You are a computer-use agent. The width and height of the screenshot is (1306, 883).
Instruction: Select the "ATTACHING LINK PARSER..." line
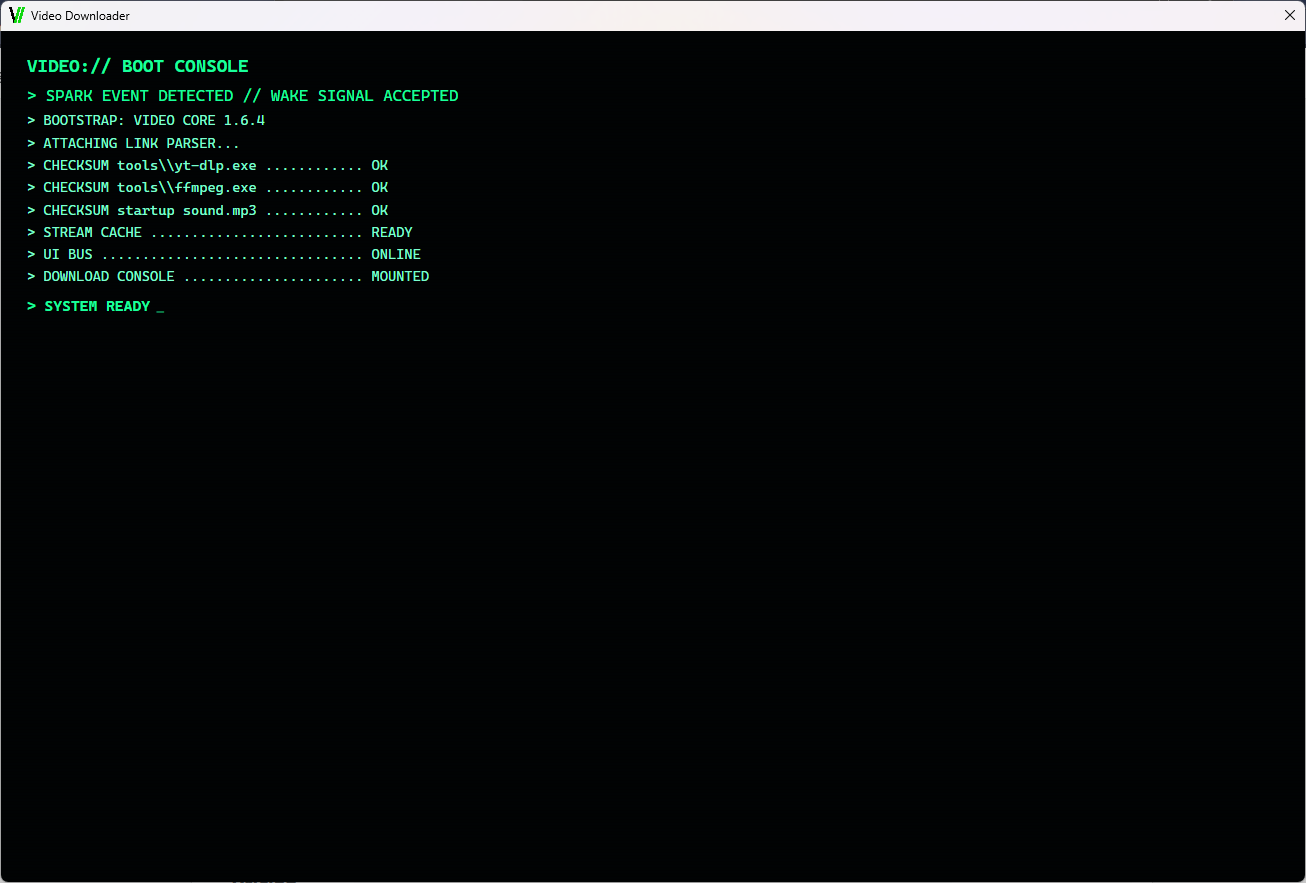pyautogui.click(x=133, y=143)
